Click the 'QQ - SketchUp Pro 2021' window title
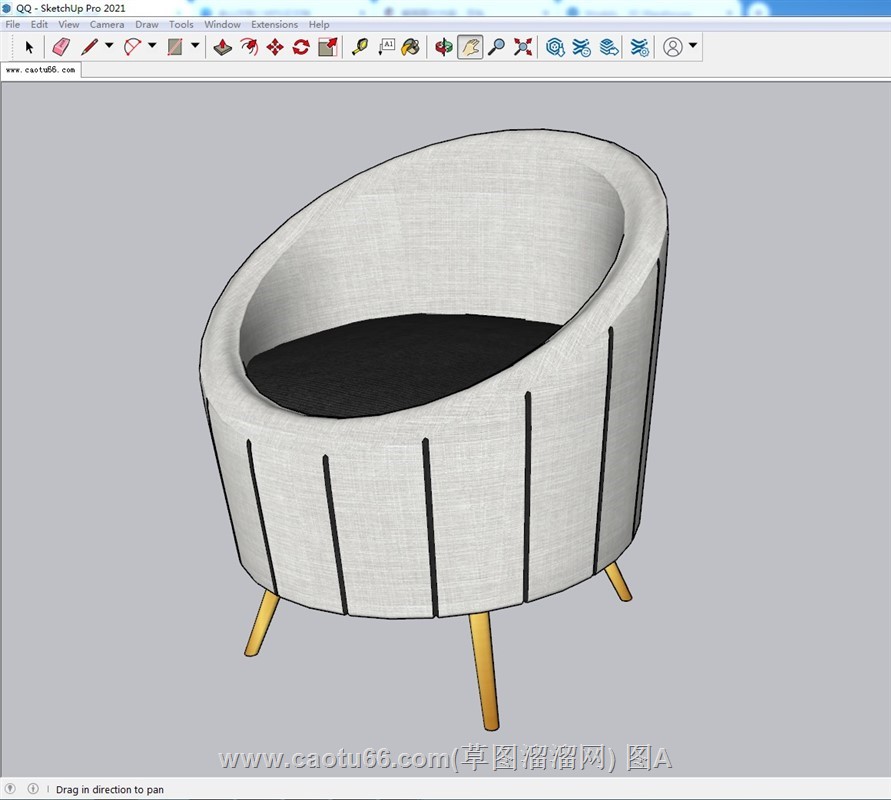This screenshot has width=891, height=800. tap(70, 8)
